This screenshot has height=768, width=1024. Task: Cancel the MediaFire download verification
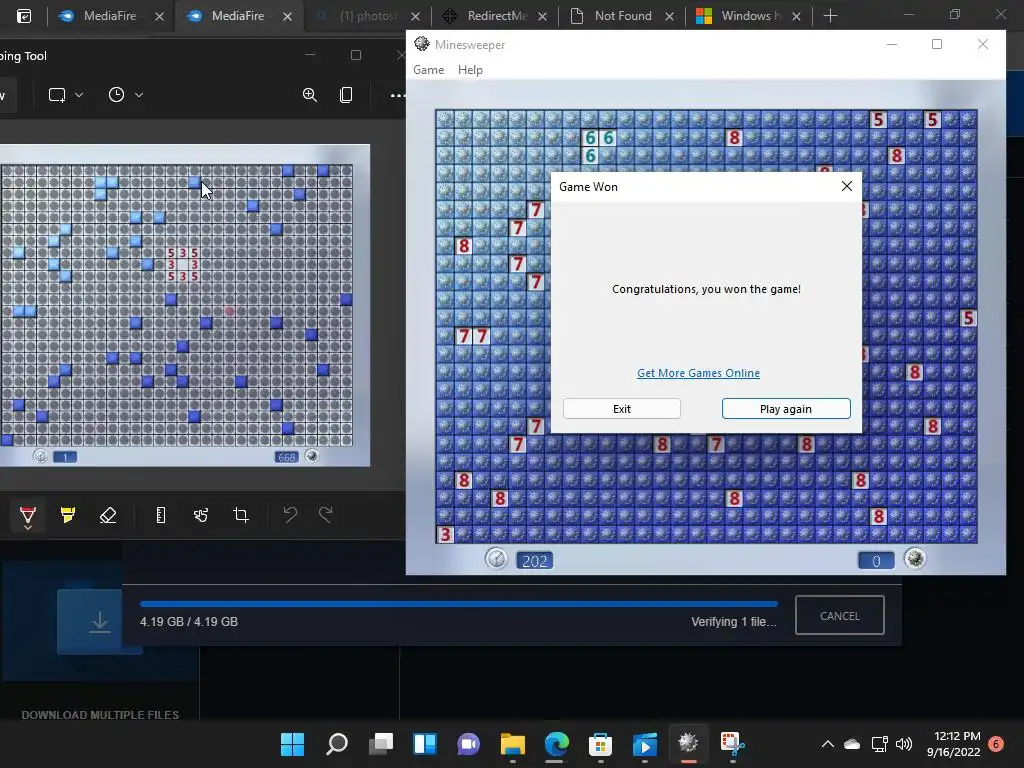840,615
